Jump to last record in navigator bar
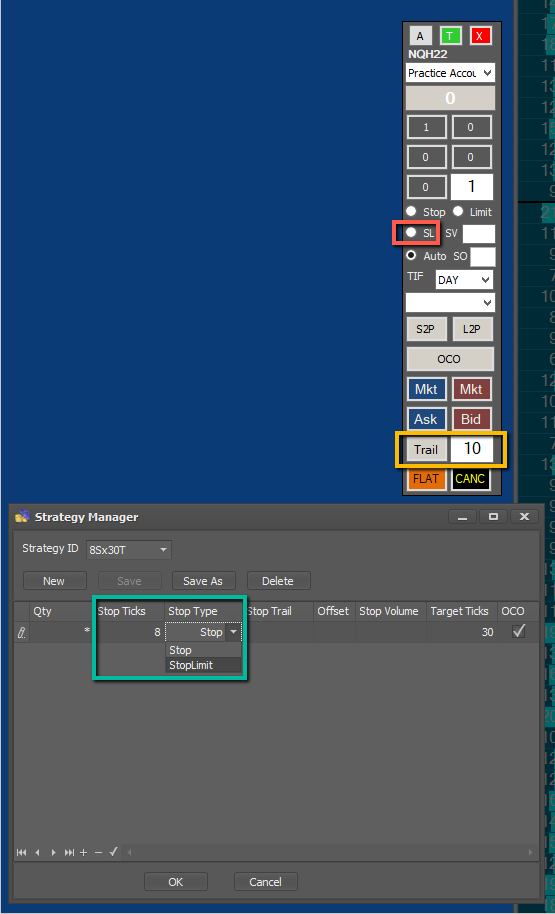Screen dimensions: 555x914 [x=69, y=852]
